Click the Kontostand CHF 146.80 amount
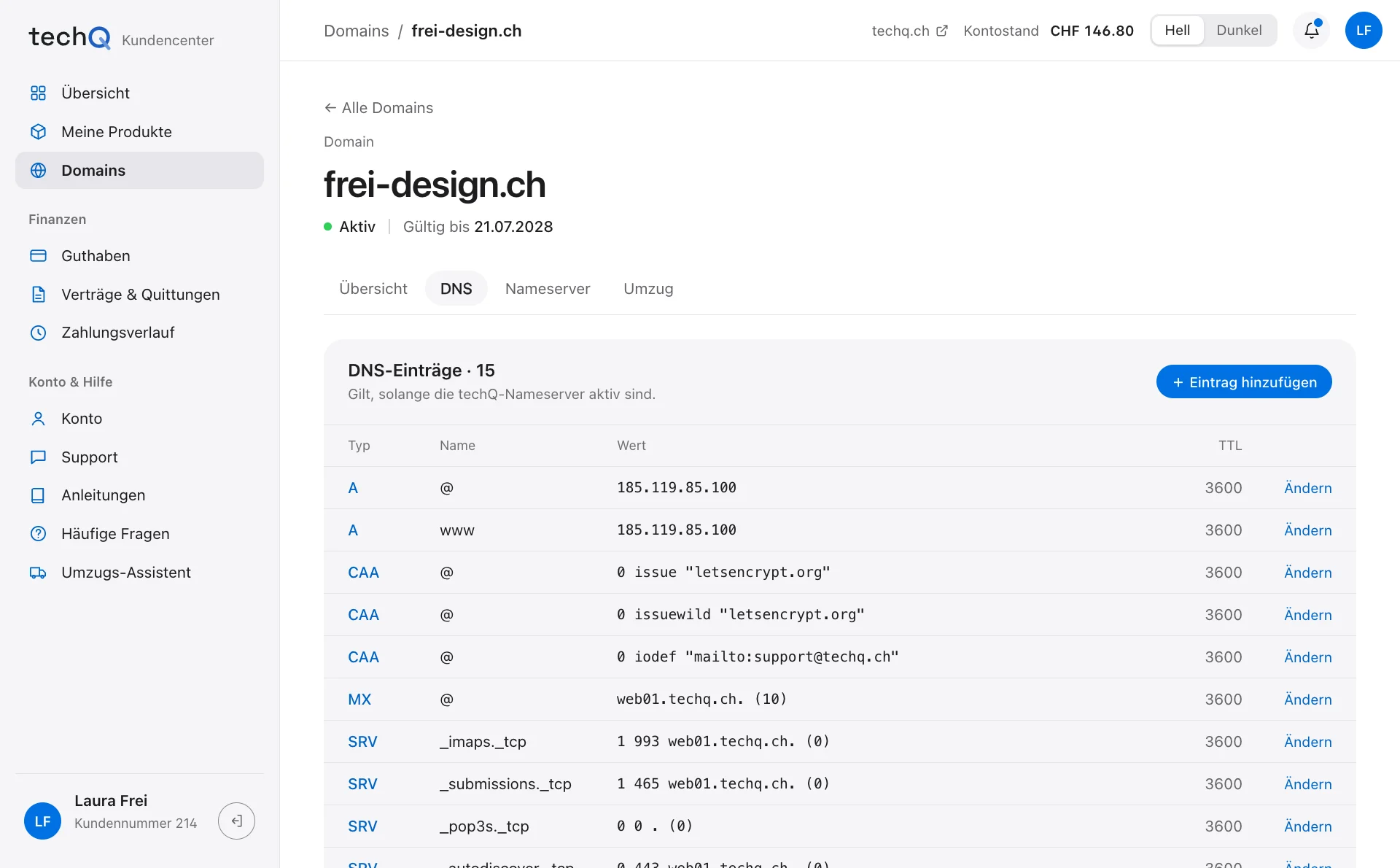Screen dimensions: 1400x868 click(1092, 31)
